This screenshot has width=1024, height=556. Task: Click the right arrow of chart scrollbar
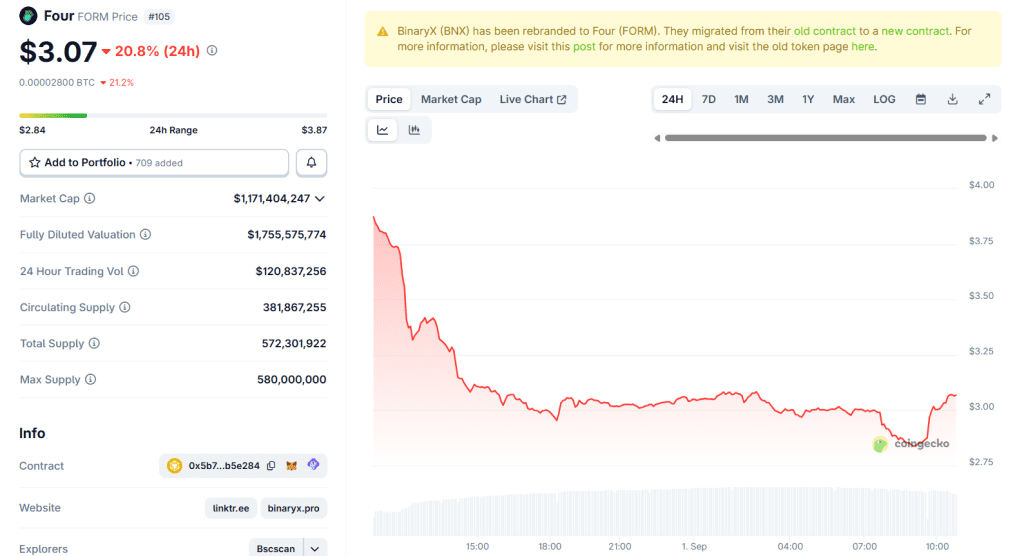pos(995,138)
